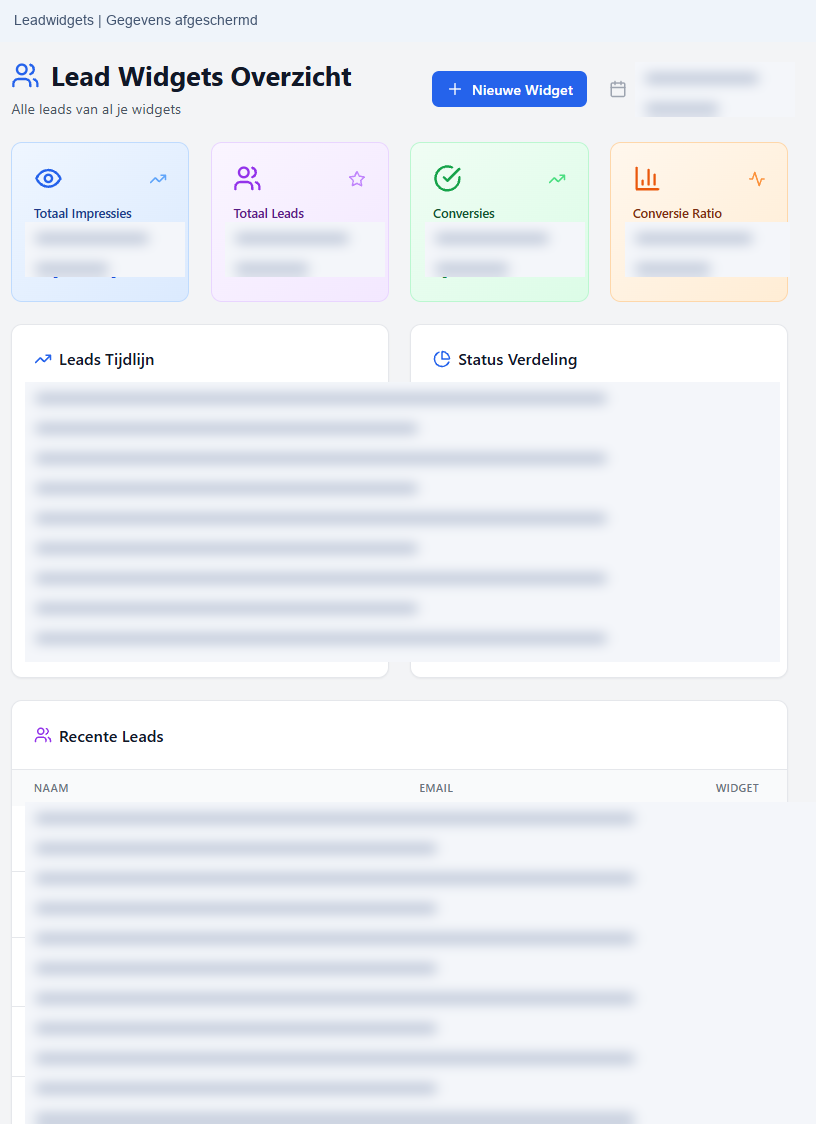The height and width of the screenshot is (1124, 816).
Task: Click the users icon next to Recente Leads
Action: pos(43,735)
